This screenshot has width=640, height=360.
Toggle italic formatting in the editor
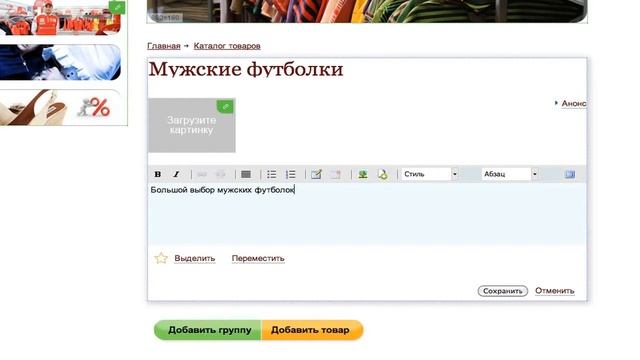pos(176,174)
